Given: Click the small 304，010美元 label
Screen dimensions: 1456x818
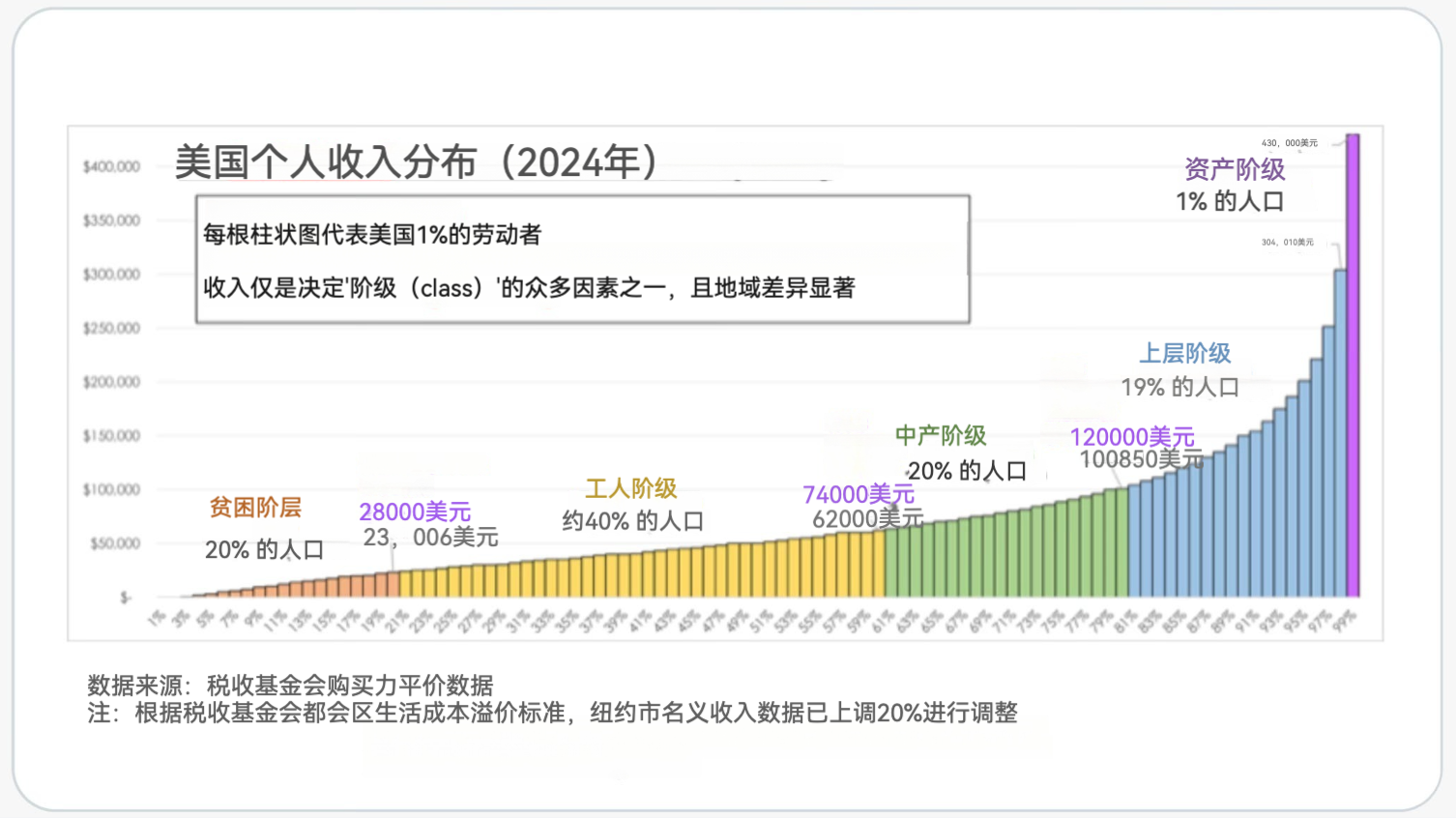Looking at the screenshot, I should [x=1287, y=243].
